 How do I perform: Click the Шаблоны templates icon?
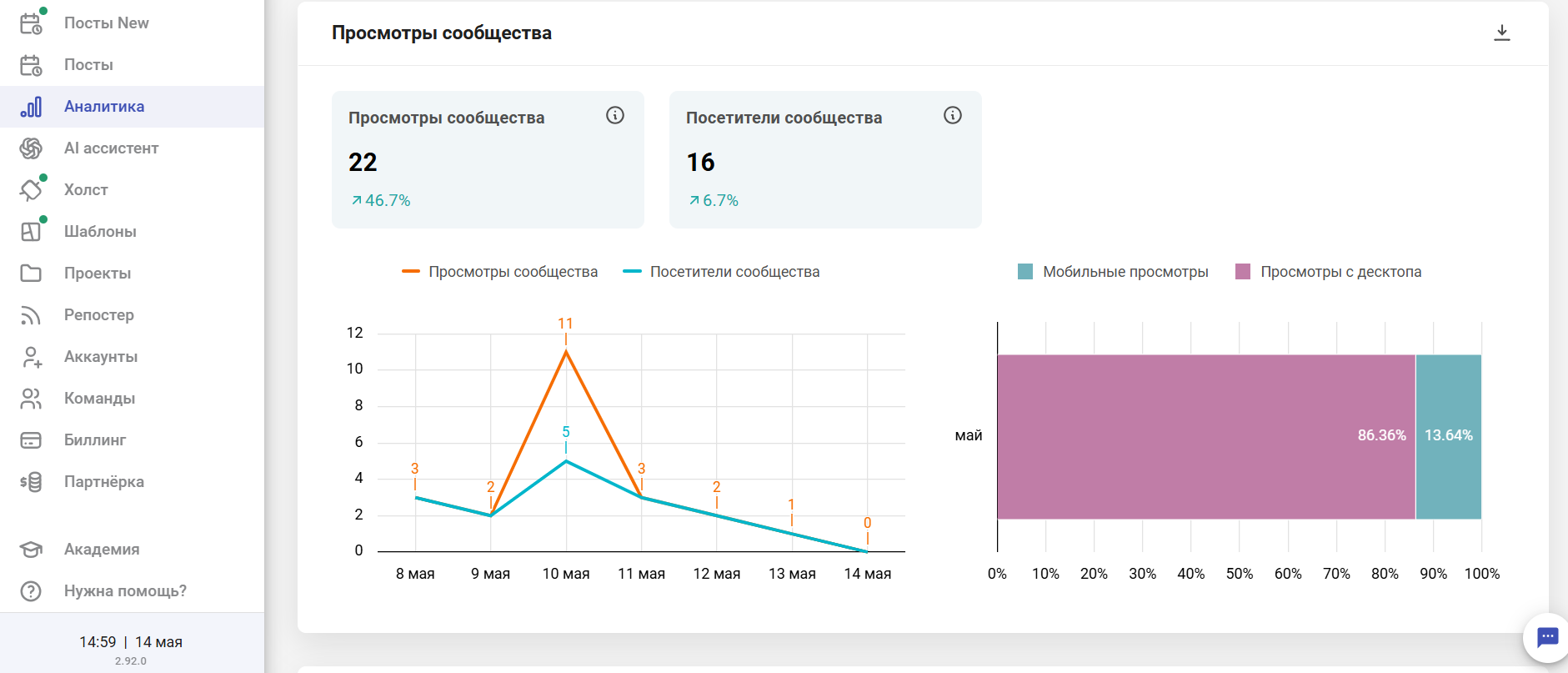31,232
